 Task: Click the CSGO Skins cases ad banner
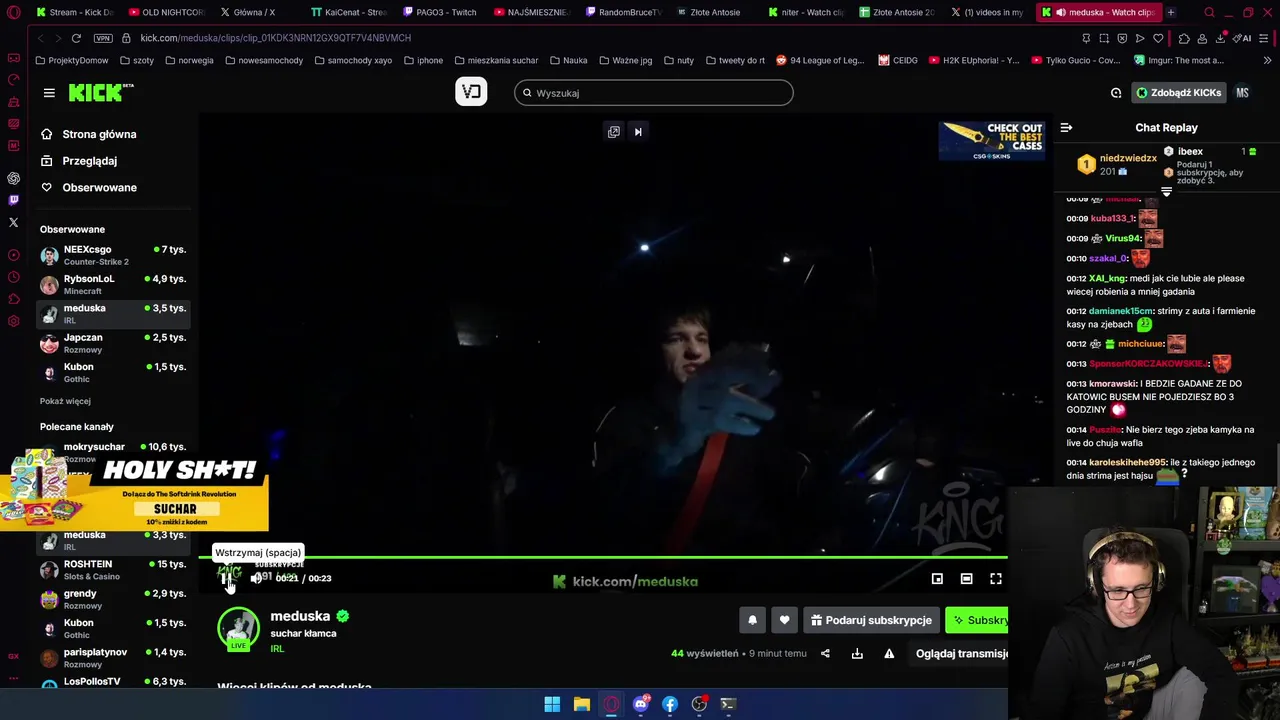click(992, 142)
